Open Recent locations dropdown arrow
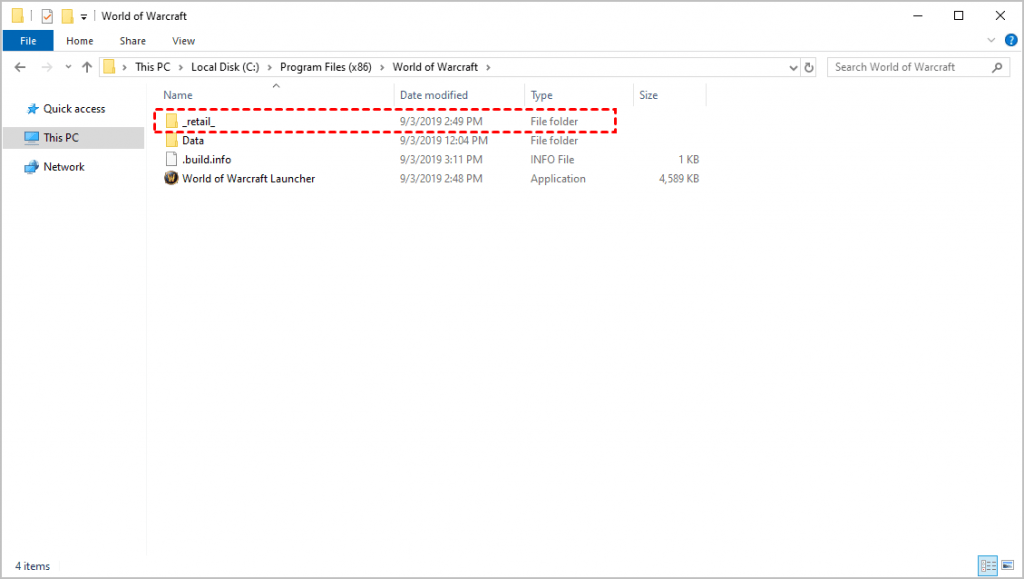The image size is (1024, 579). coord(68,67)
